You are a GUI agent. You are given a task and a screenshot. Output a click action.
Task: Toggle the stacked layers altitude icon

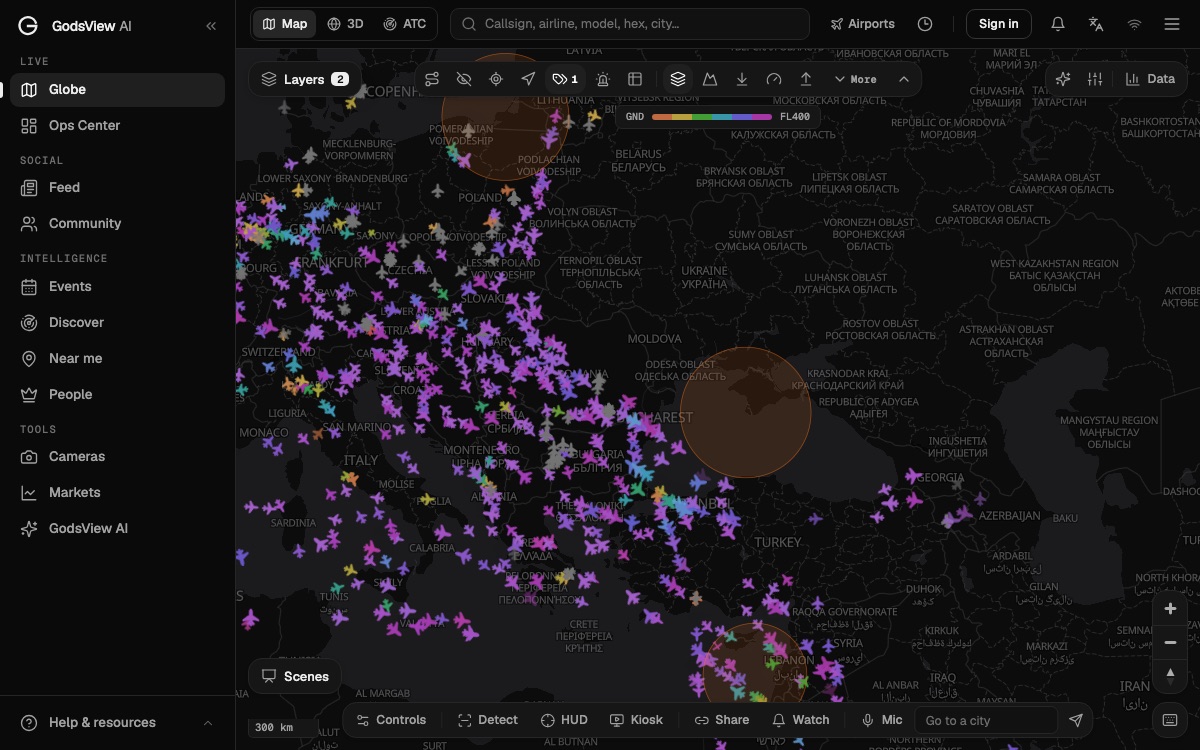click(x=678, y=79)
